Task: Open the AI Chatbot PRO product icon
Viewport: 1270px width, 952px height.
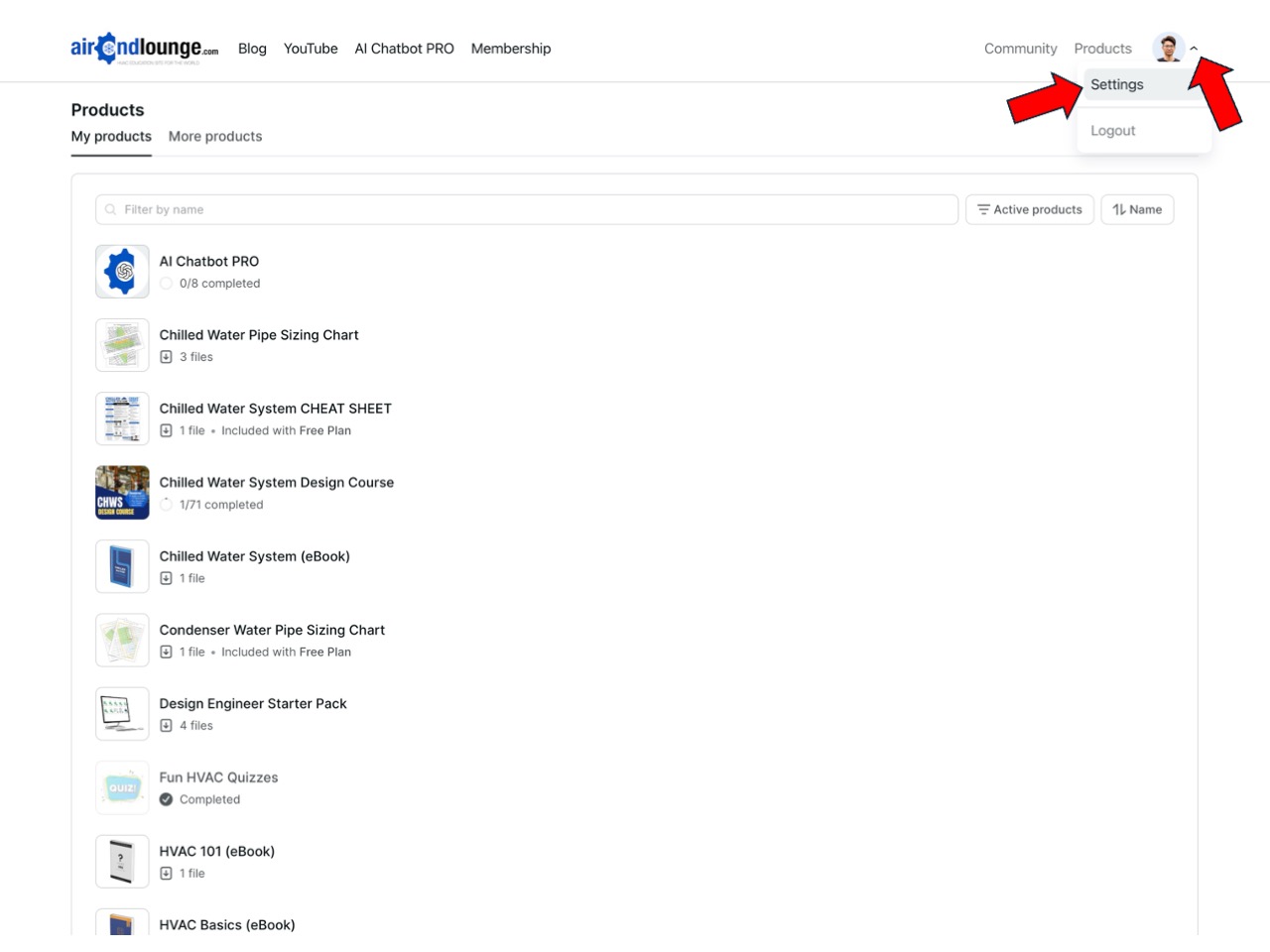Action: point(122,272)
